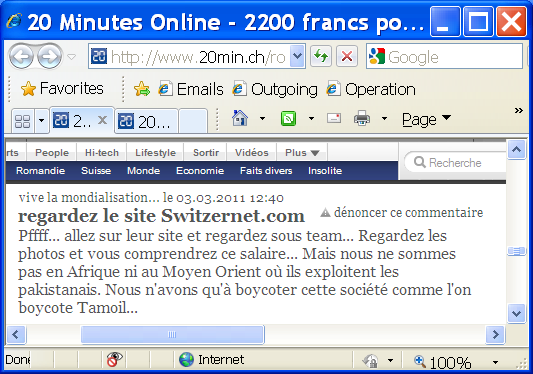Screen dimensions: 533x374
Task: Go back with the Back arrow button
Action: 21,56
